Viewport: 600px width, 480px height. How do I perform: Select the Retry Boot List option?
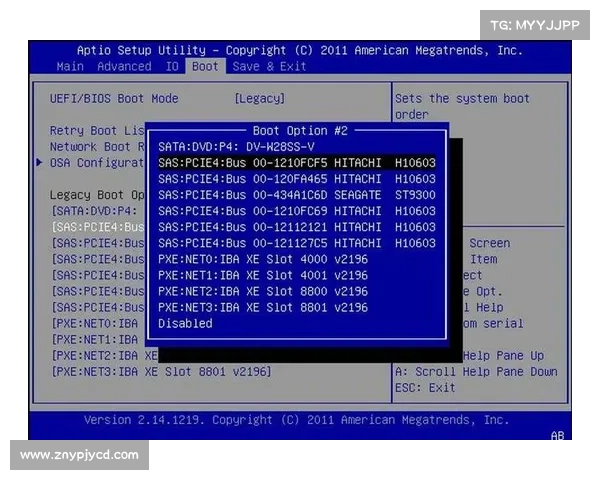pos(97,131)
